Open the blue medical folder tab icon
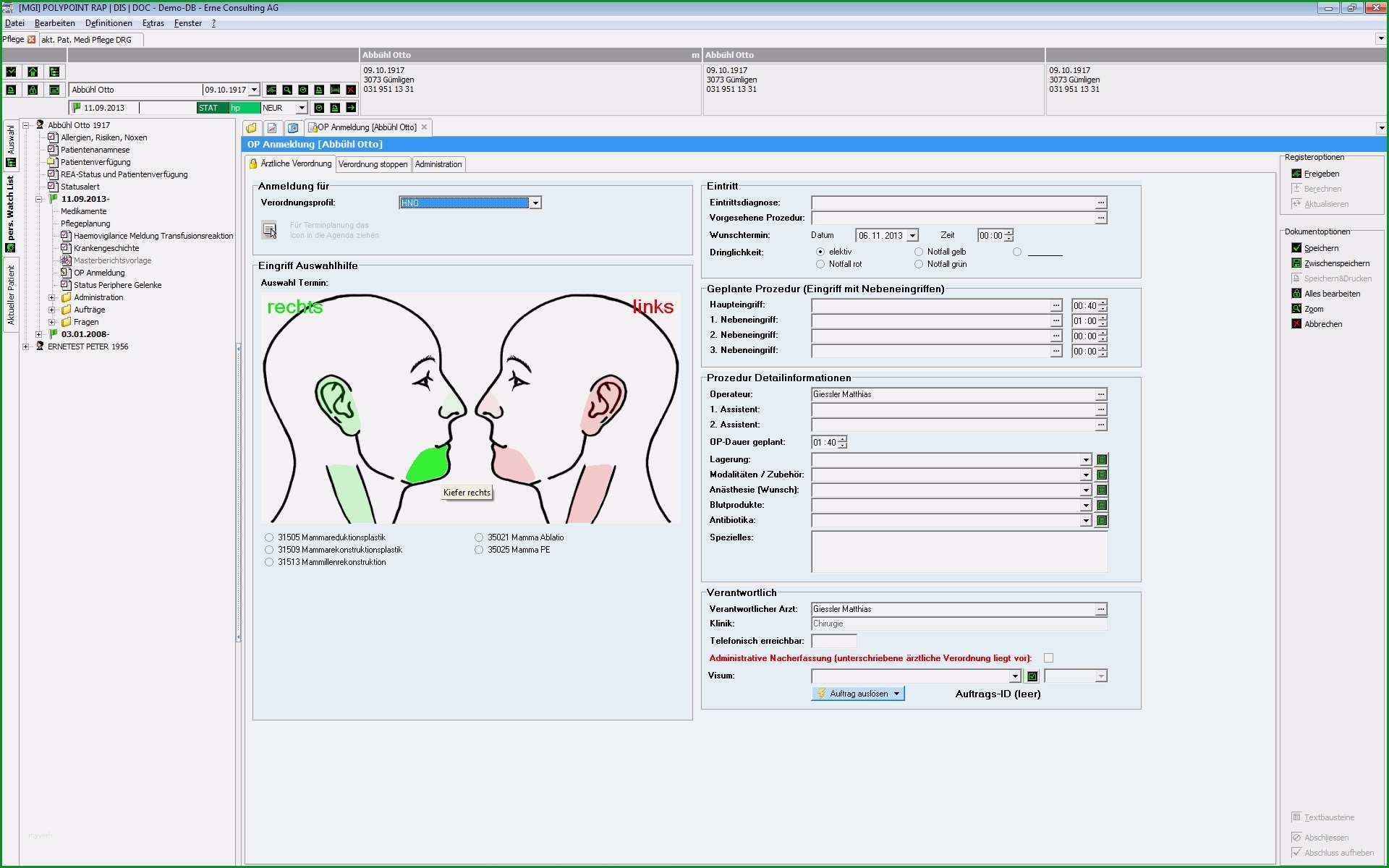Viewport: 1389px width, 868px height. (x=293, y=127)
